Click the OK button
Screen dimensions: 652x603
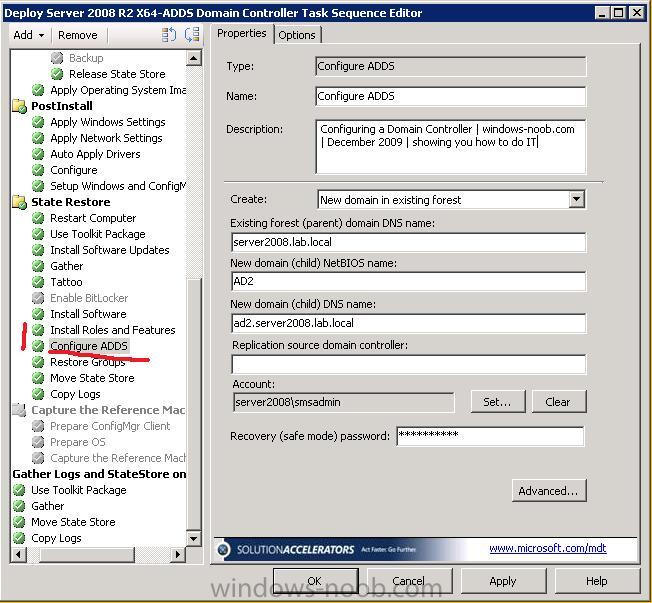tap(315, 581)
